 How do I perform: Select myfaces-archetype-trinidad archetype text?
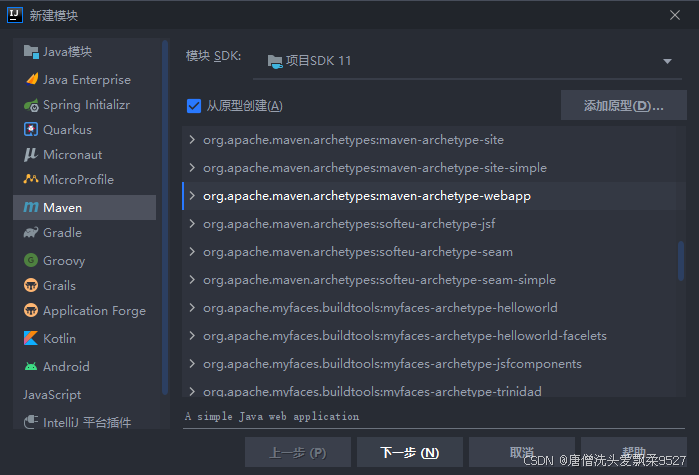pos(372,391)
